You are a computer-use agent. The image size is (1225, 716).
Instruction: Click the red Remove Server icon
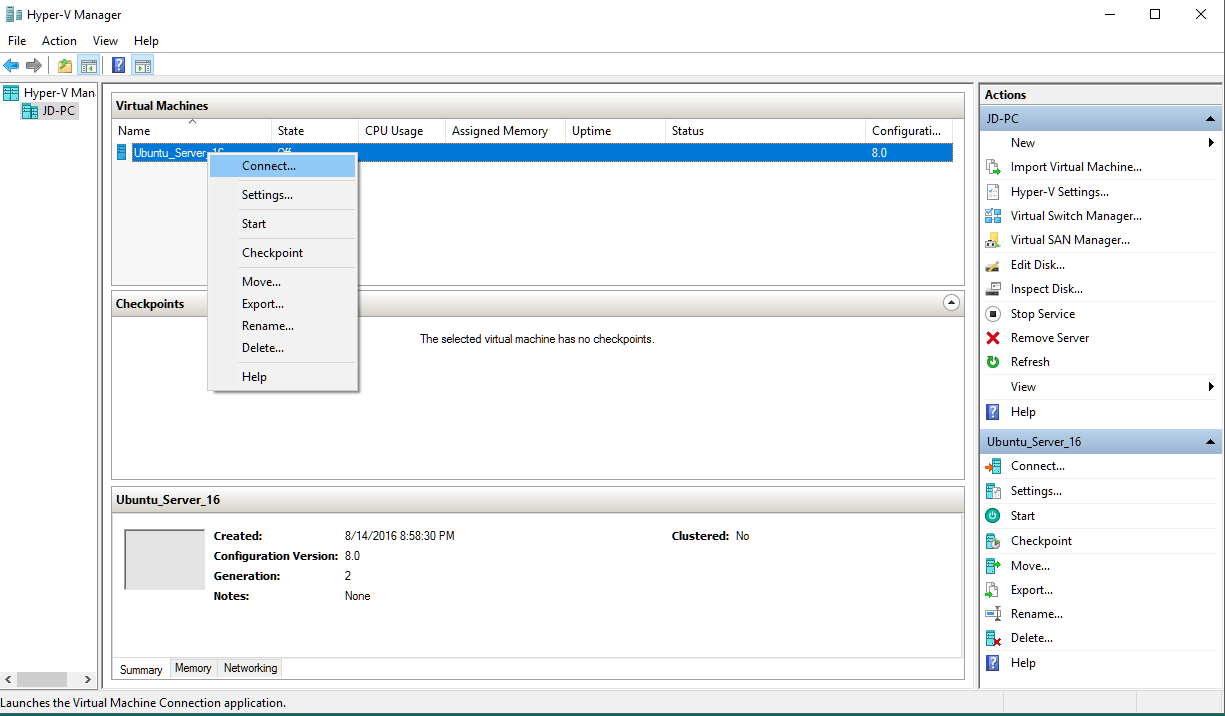coord(993,338)
